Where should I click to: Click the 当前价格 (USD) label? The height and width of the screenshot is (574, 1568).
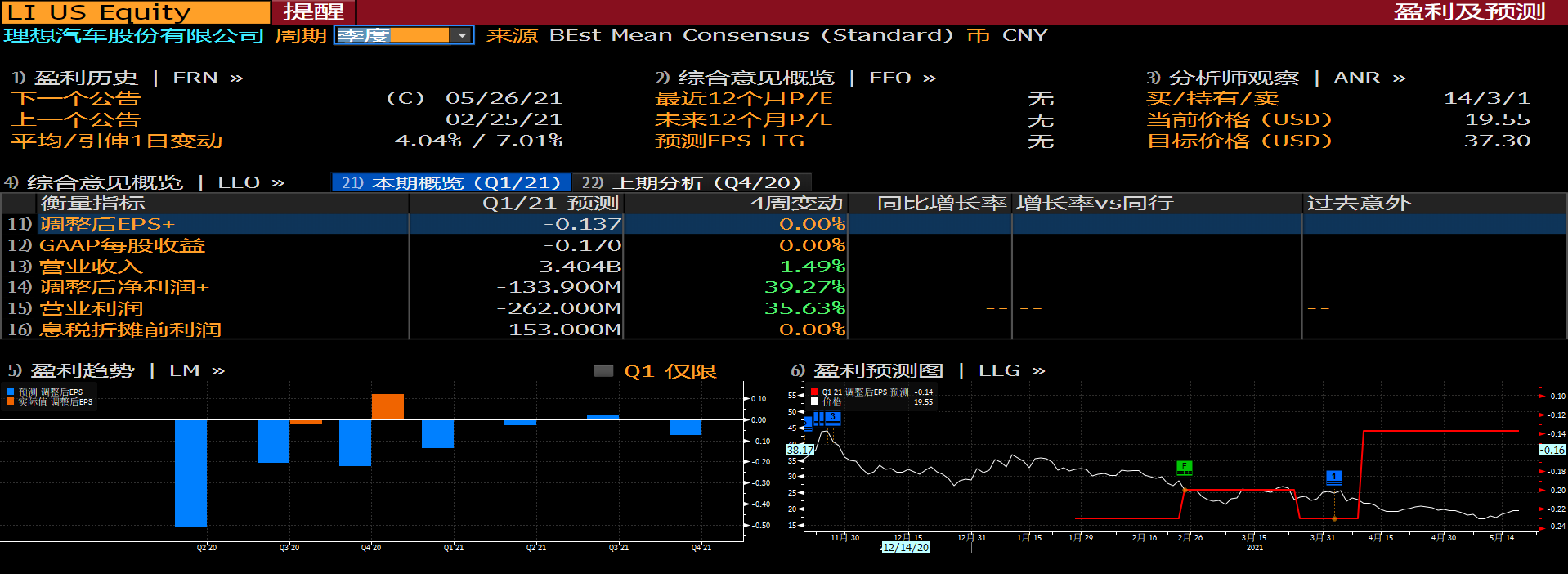pyautogui.click(x=1239, y=119)
